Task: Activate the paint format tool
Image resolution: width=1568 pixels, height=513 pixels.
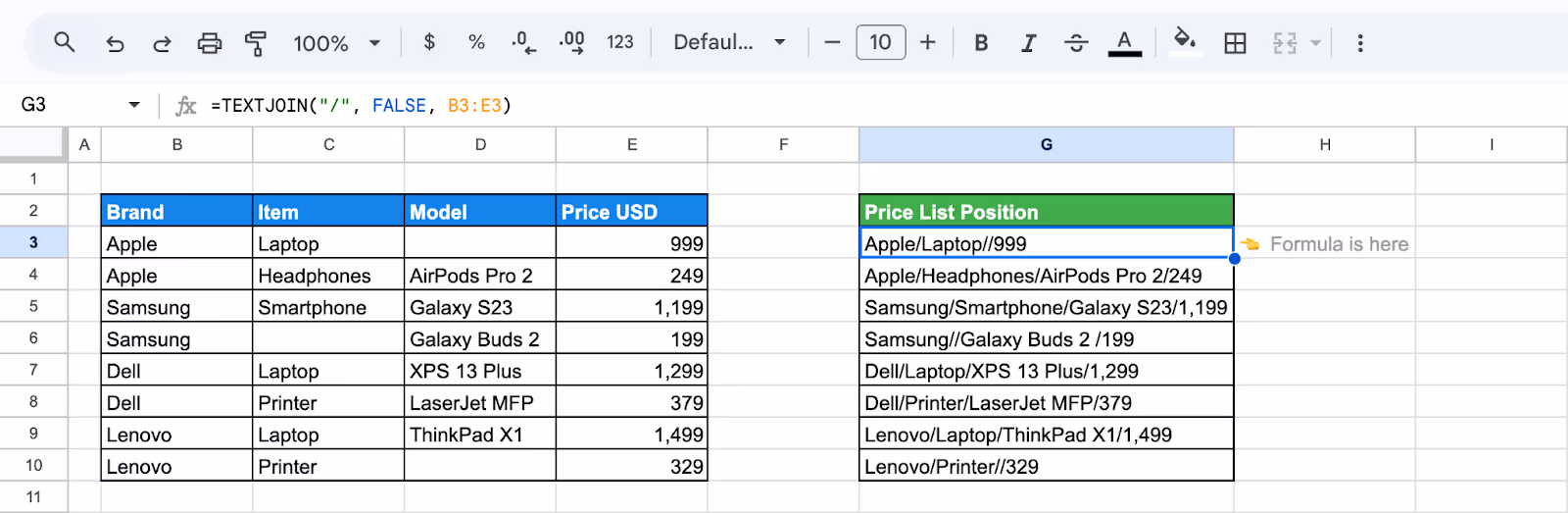Action: (x=256, y=43)
